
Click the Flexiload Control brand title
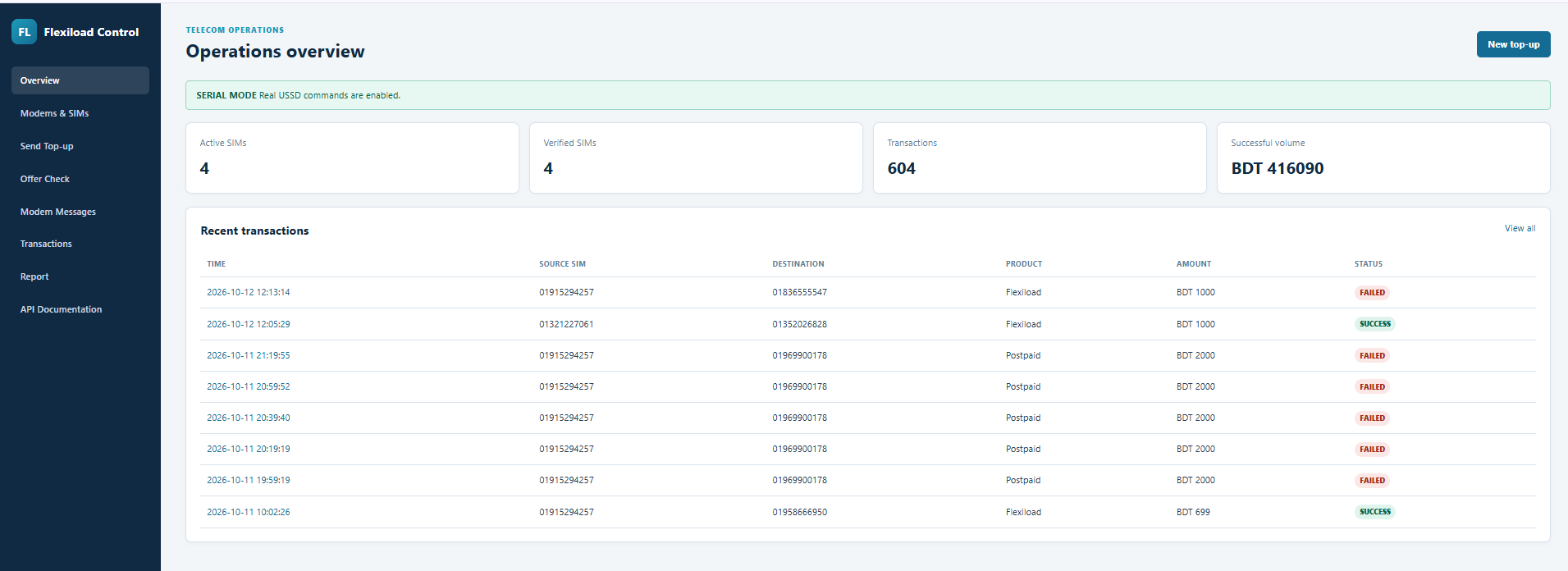91,32
